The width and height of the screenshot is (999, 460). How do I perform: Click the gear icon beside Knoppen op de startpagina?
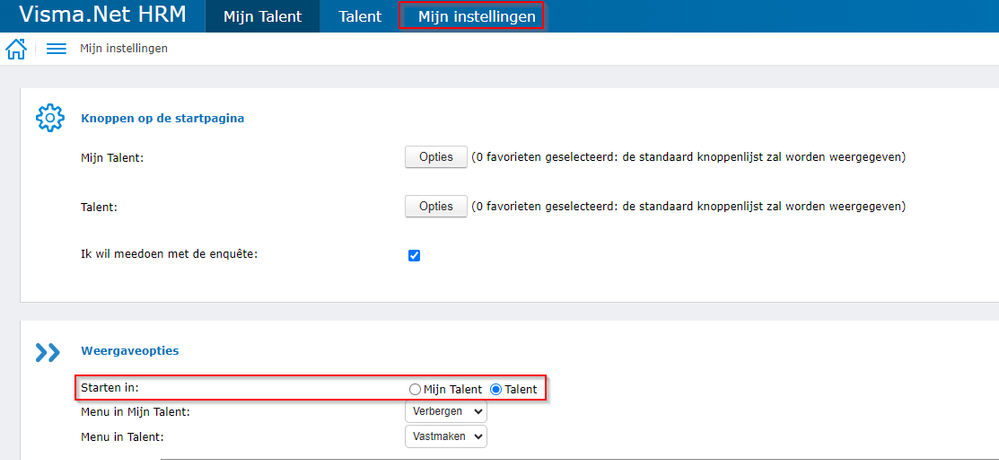[x=49, y=118]
